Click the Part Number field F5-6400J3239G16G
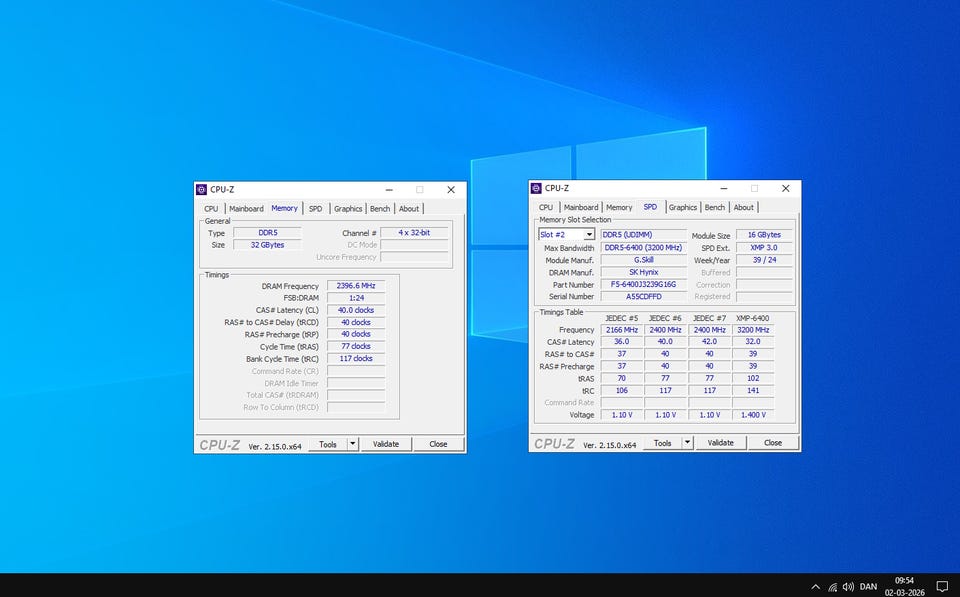This screenshot has height=597, width=960. 643,284
